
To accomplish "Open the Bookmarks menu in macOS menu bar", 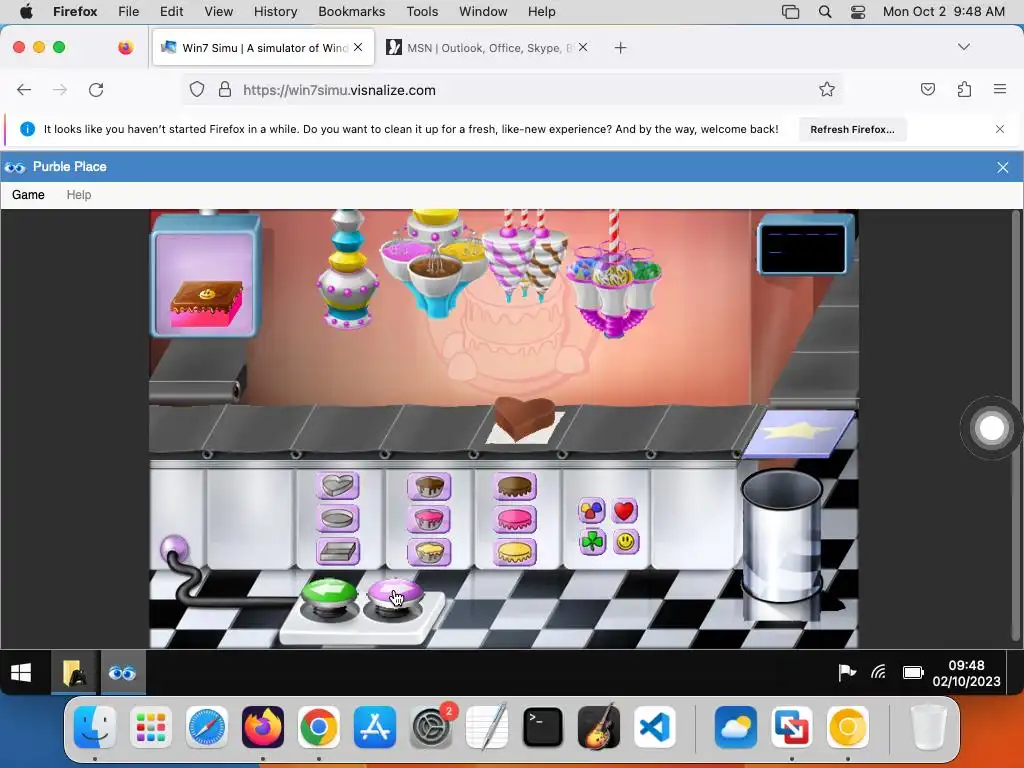I will tap(351, 11).
